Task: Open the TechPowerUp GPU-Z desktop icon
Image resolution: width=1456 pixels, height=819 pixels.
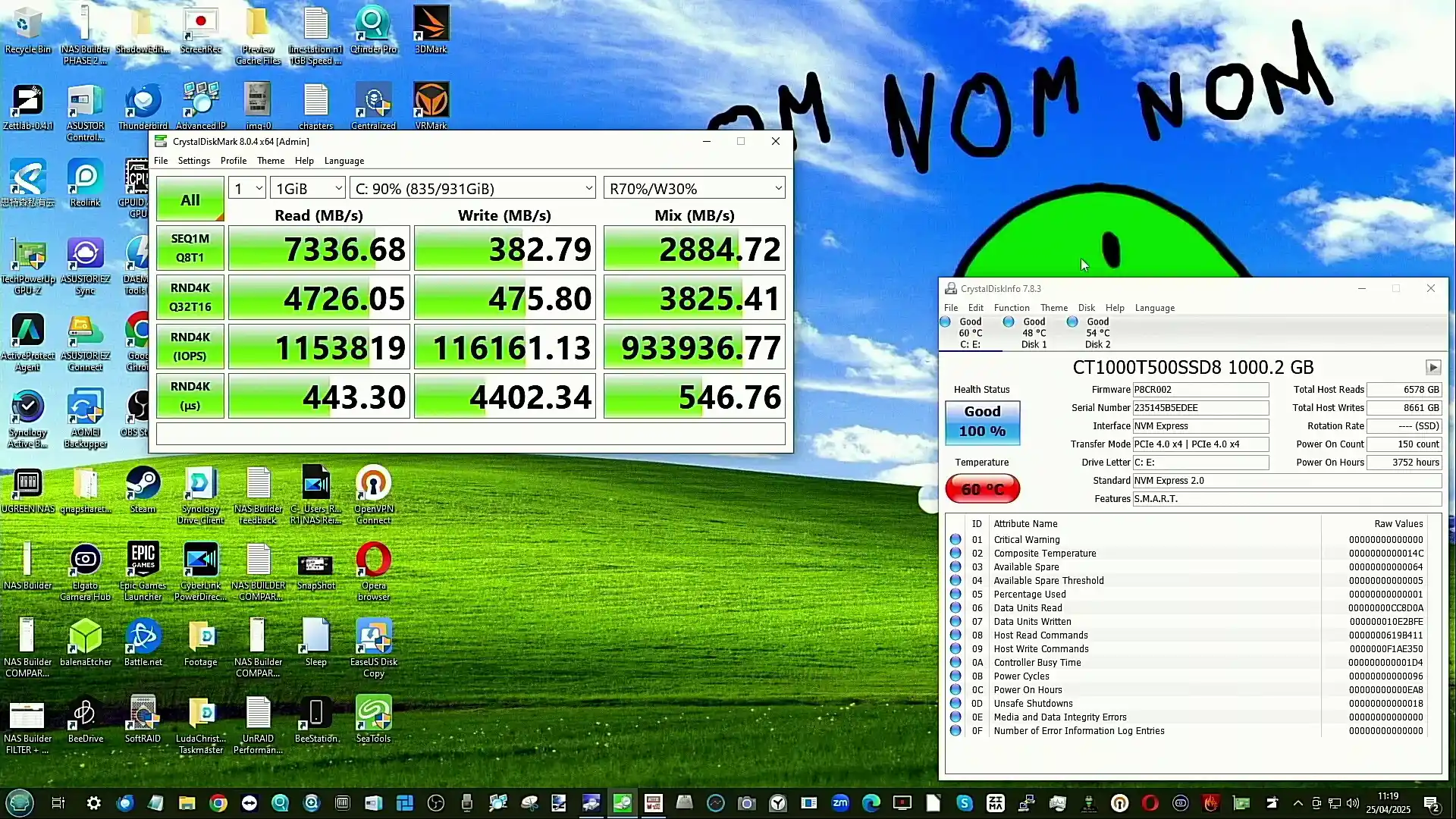Action: point(28,266)
